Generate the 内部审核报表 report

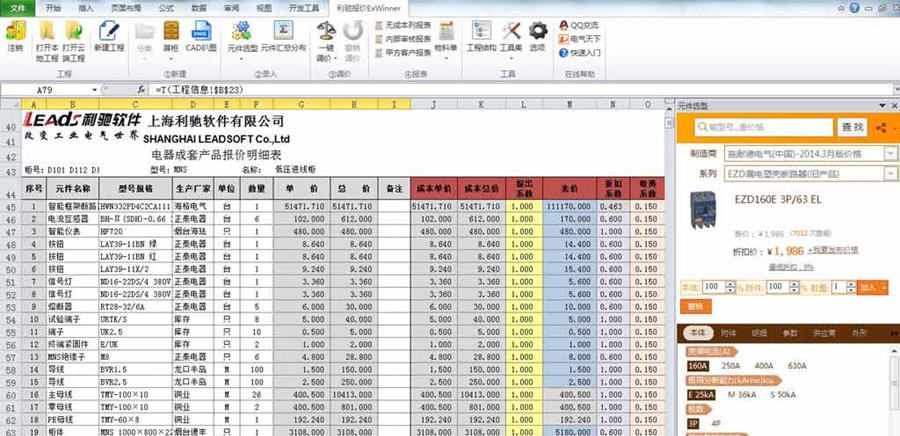[x=404, y=39]
